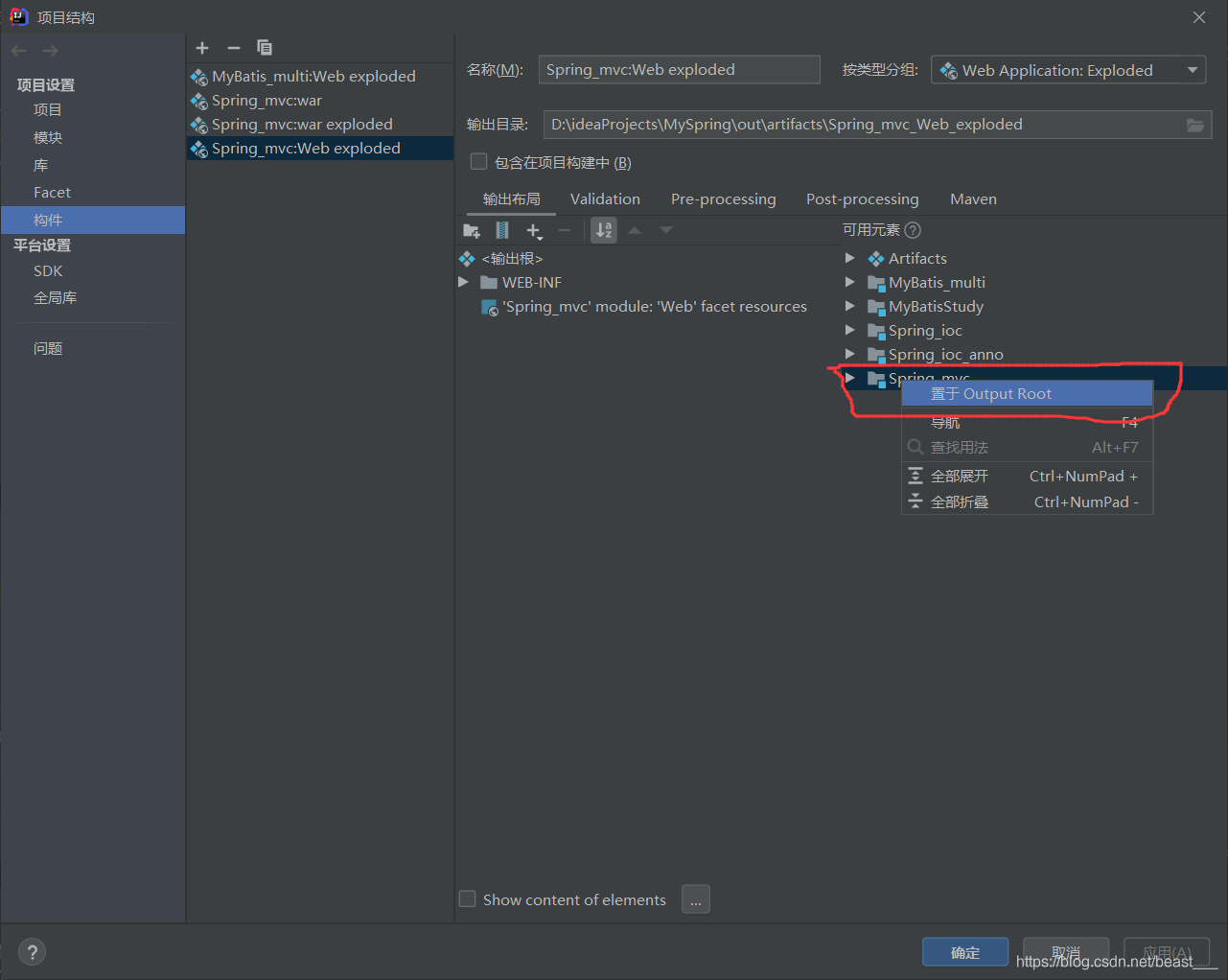
Task: Choose 置于 Output Root in context menu
Action: [x=1027, y=394]
